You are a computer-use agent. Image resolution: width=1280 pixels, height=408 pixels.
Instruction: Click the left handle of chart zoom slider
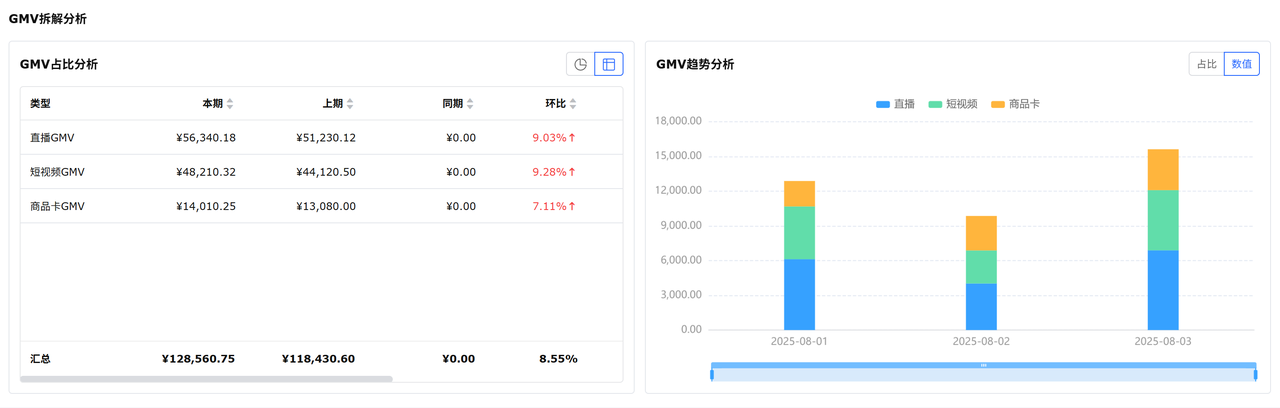point(712,374)
